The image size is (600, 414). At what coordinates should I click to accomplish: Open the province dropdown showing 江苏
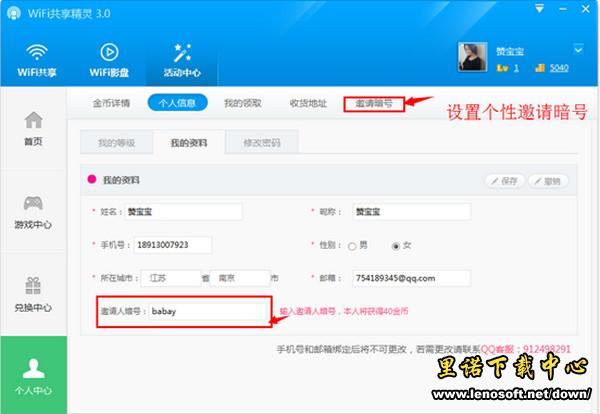[171, 278]
